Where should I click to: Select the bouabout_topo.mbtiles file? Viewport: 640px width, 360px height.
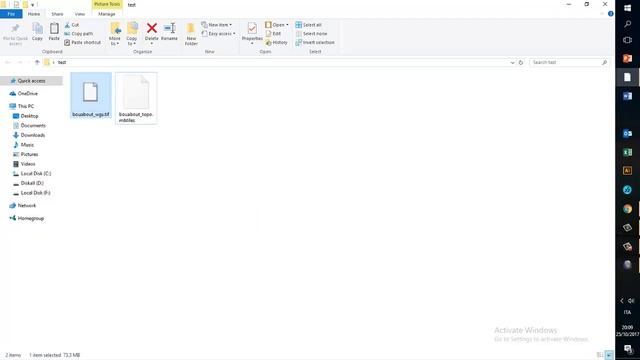[x=136, y=98]
